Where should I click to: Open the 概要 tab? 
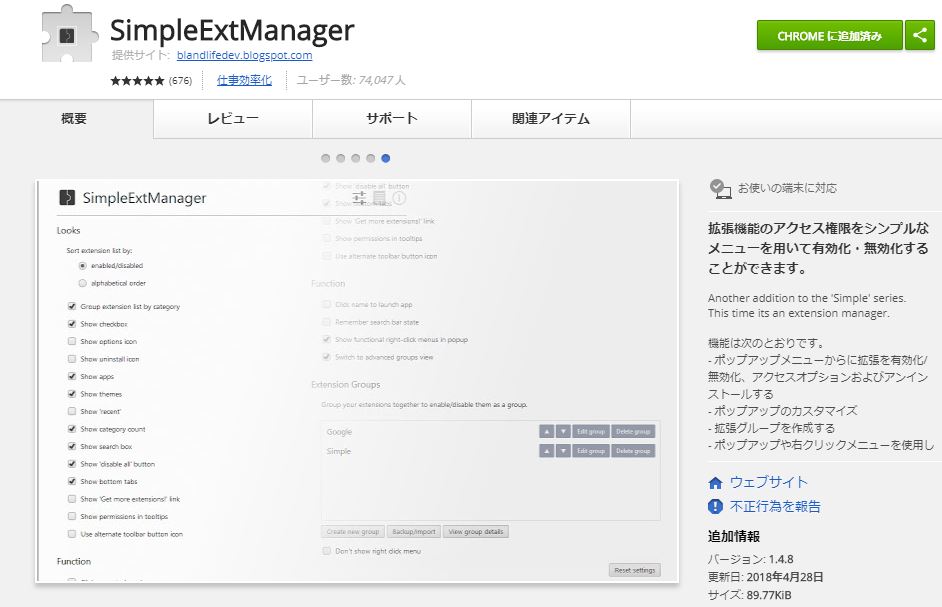coord(76,119)
